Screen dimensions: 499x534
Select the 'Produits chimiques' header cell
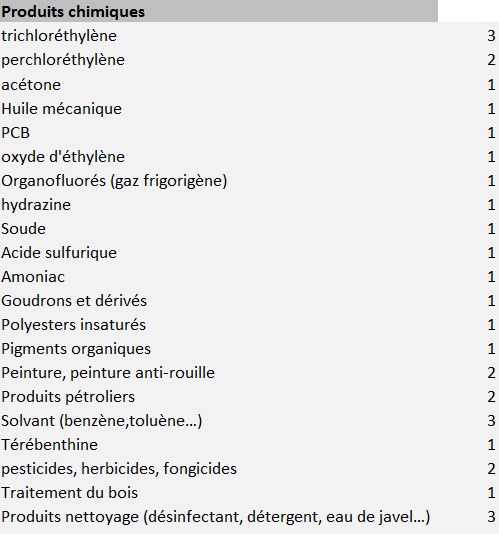219,11
